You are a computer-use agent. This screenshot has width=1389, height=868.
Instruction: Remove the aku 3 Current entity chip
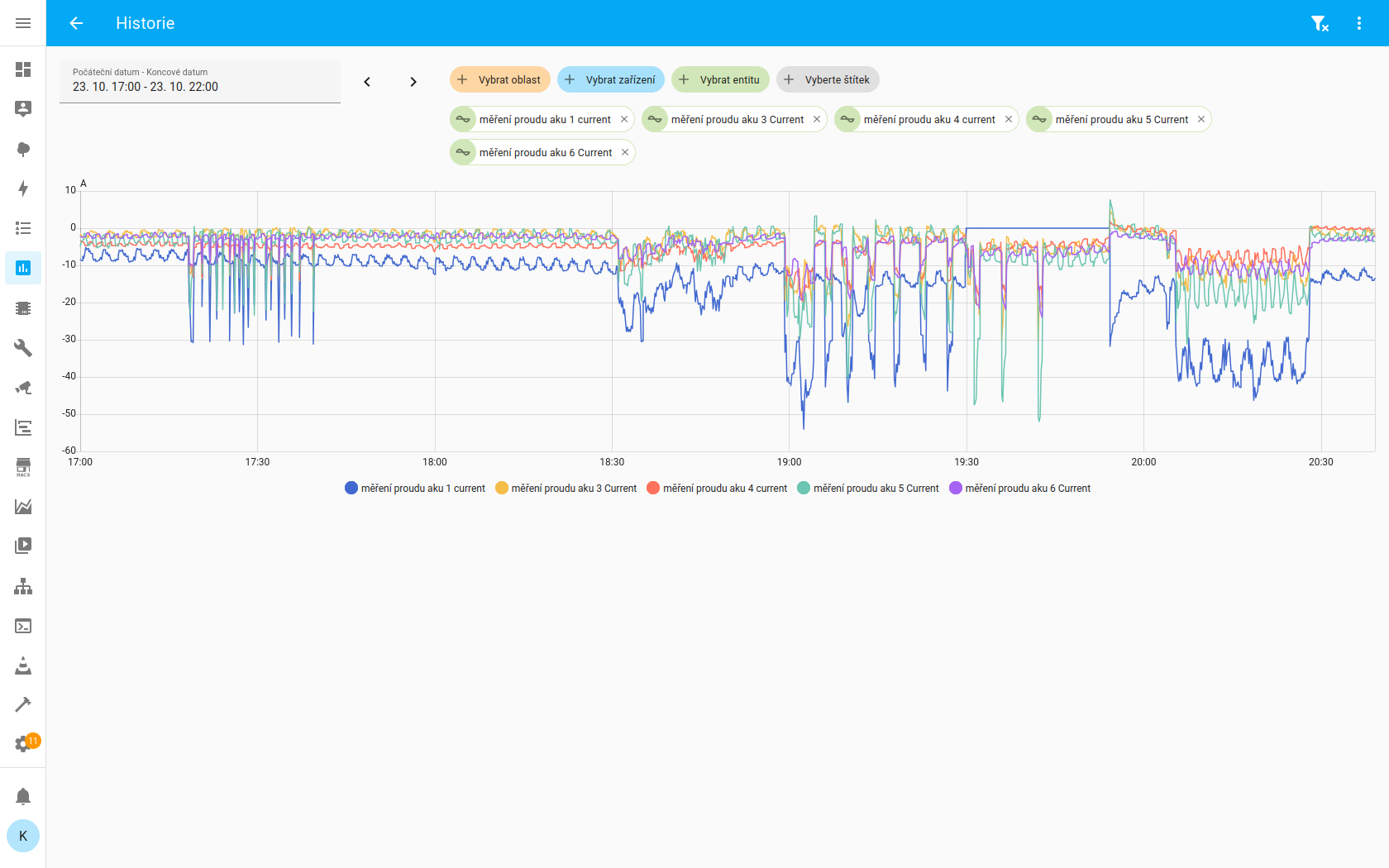point(817,120)
